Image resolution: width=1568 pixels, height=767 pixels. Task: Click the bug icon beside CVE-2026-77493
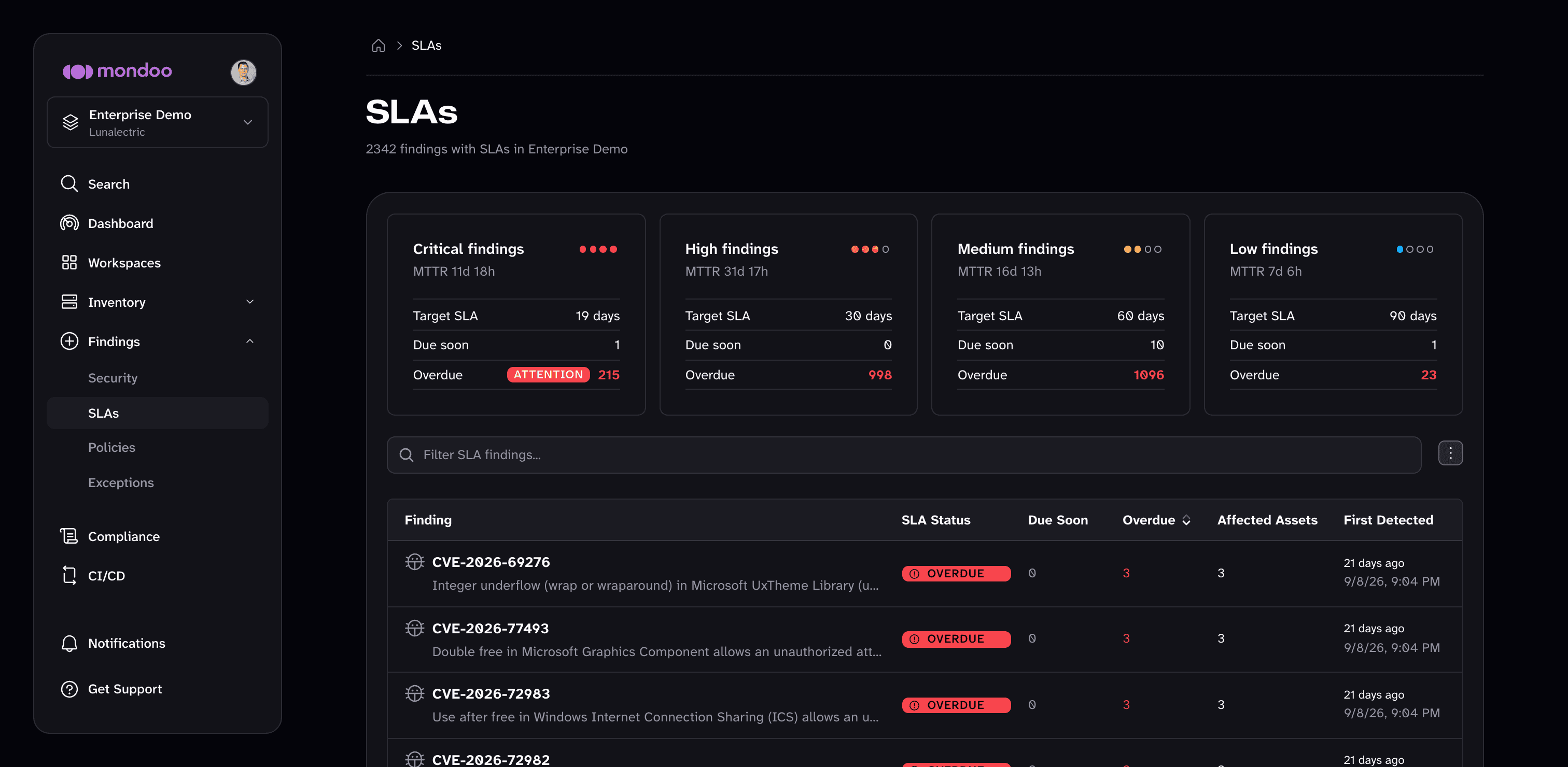click(x=414, y=628)
